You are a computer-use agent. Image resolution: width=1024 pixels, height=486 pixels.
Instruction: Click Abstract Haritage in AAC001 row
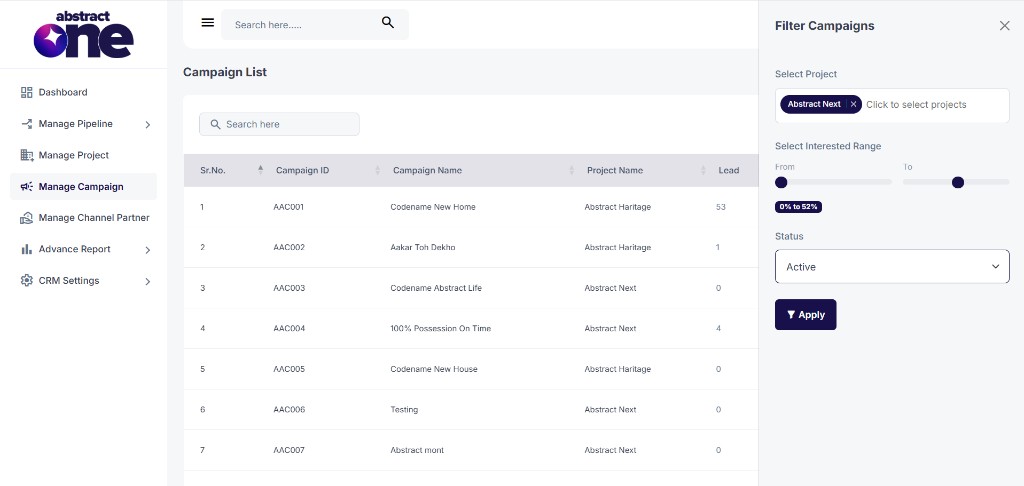click(618, 206)
